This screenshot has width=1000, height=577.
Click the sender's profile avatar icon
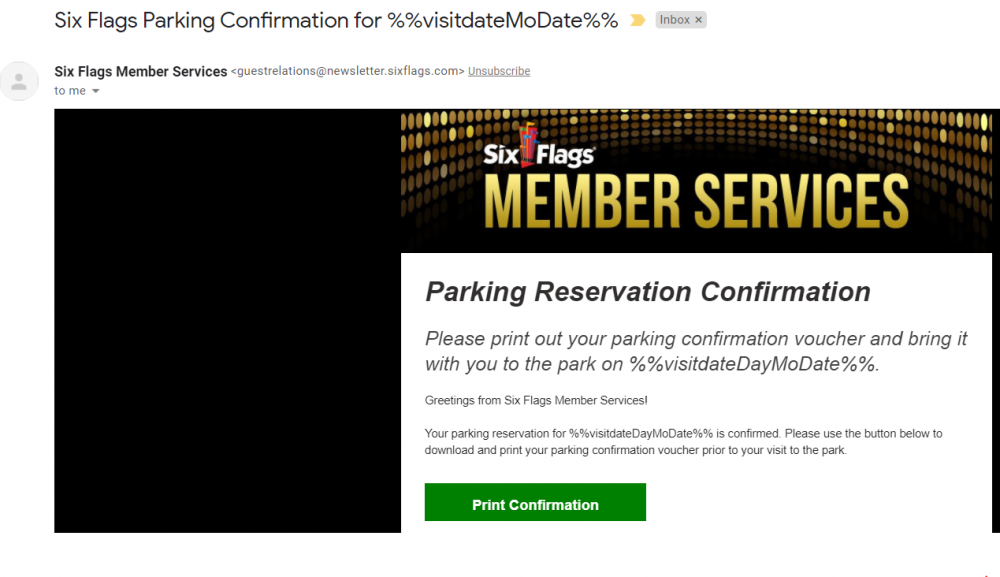pos(20,81)
